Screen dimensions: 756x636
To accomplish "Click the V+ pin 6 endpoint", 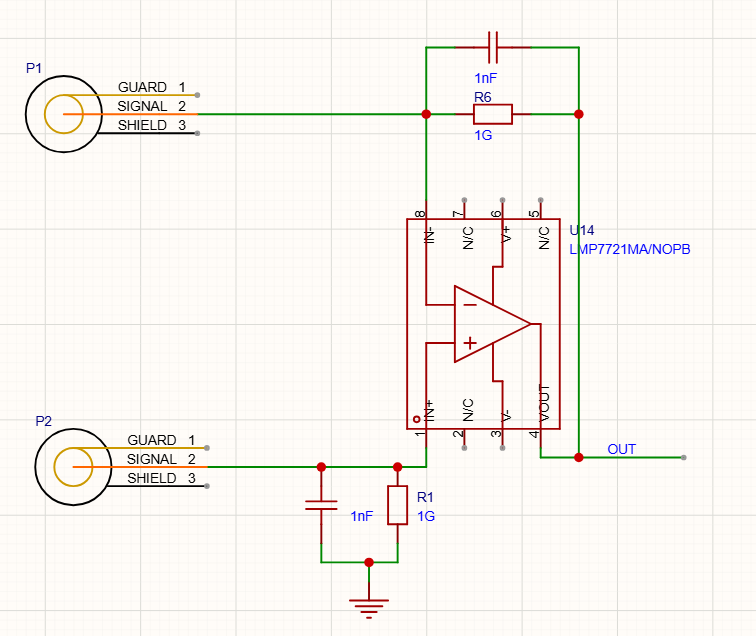I will click(x=502, y=200).
